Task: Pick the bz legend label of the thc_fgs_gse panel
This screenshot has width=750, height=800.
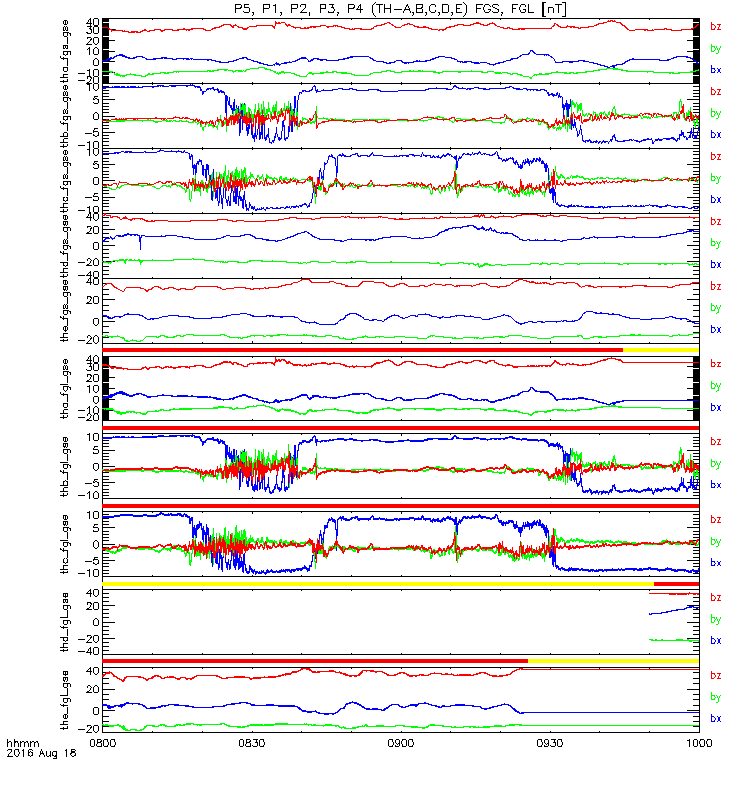Action: coord(716,157)
